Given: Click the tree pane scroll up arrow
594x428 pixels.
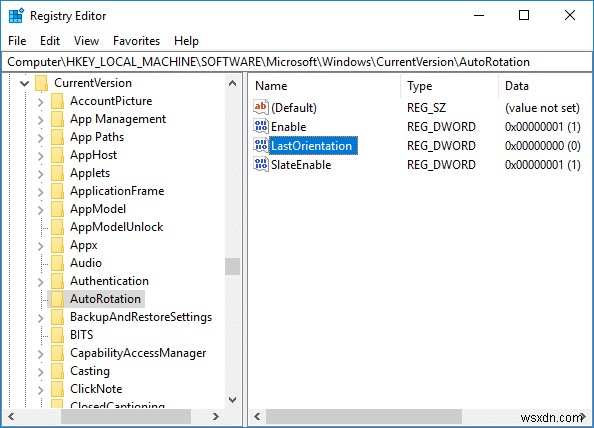Looking at the screenshot, I should pos(233,83).
